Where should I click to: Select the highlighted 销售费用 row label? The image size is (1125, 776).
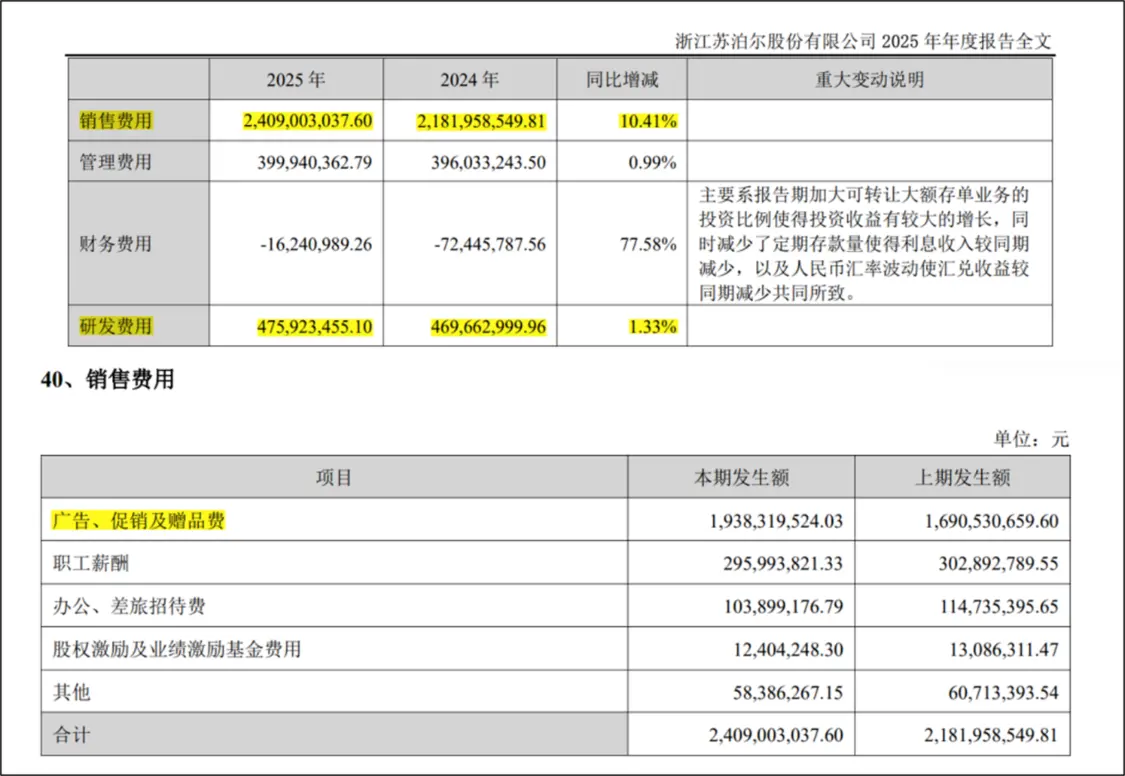(x=116, y=120)
